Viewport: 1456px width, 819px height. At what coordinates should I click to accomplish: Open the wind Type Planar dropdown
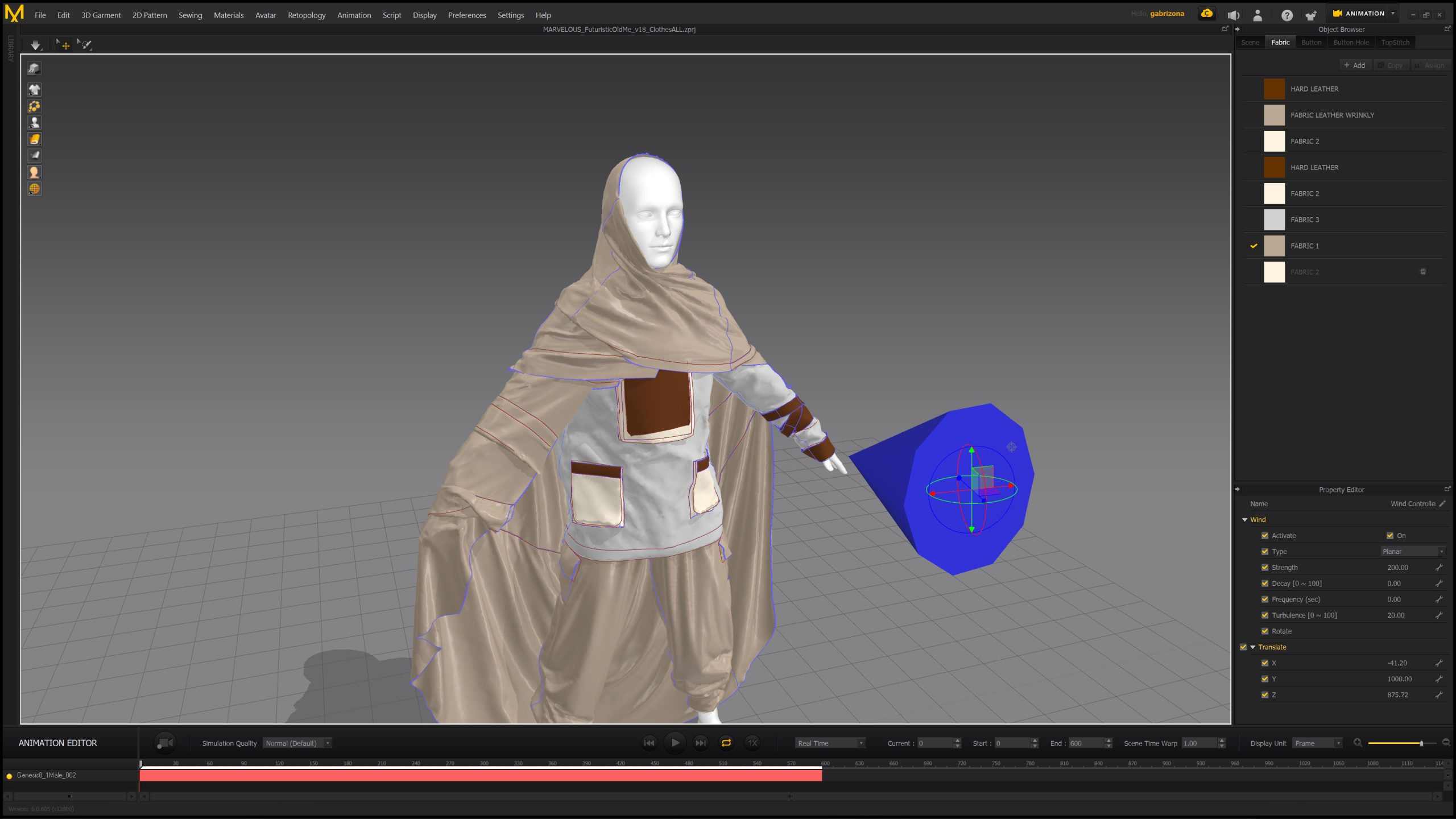point(1413,552)
